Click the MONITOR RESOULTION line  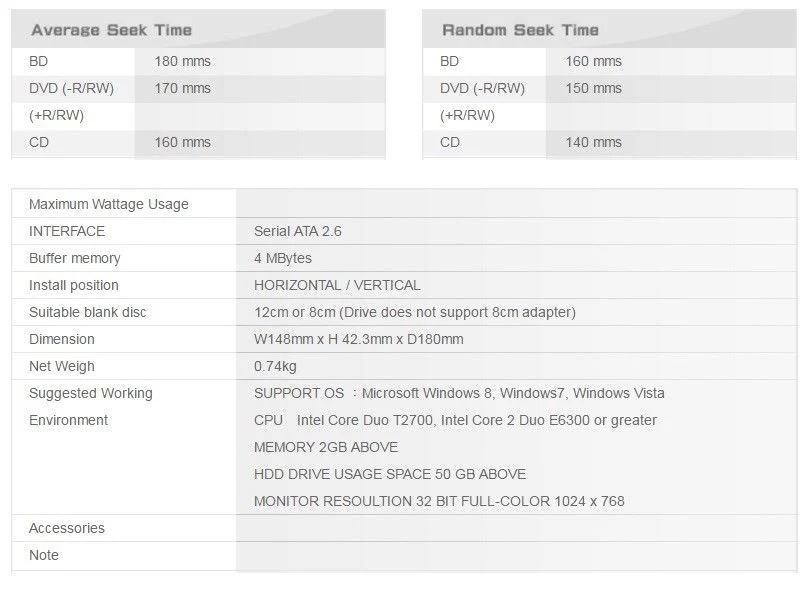[439, 501]
